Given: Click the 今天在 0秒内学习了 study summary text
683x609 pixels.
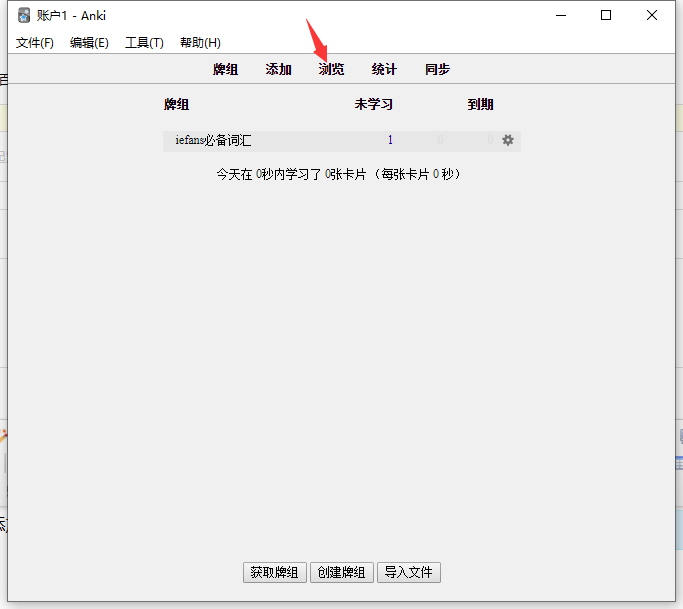Looking at the screenshot, I should (338, 174).
